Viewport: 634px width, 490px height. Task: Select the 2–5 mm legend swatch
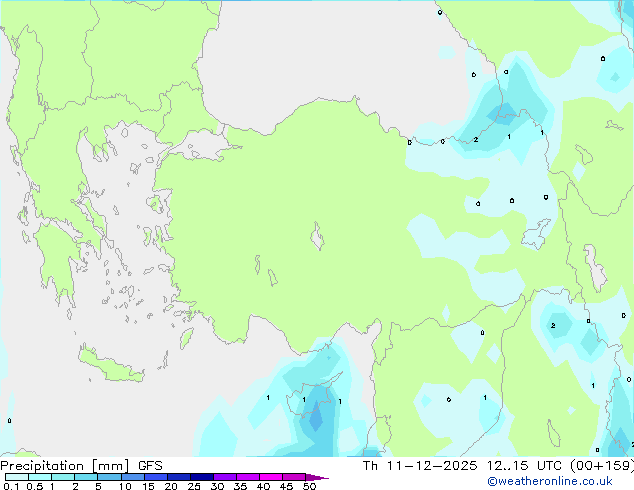pos(86,477)
